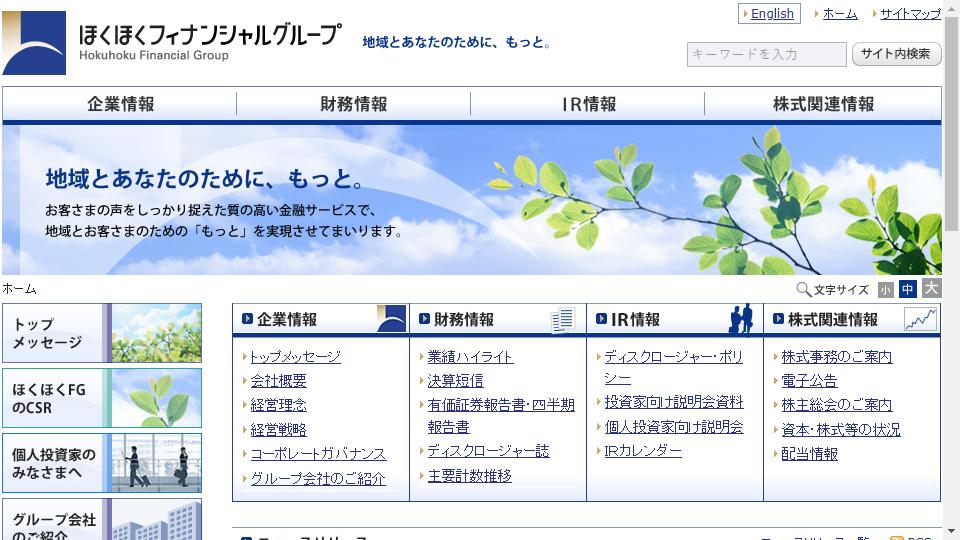This screenshot has width=960, height=540.
Task: Open the サイトマップ link
Action: [x=910, y=13]
